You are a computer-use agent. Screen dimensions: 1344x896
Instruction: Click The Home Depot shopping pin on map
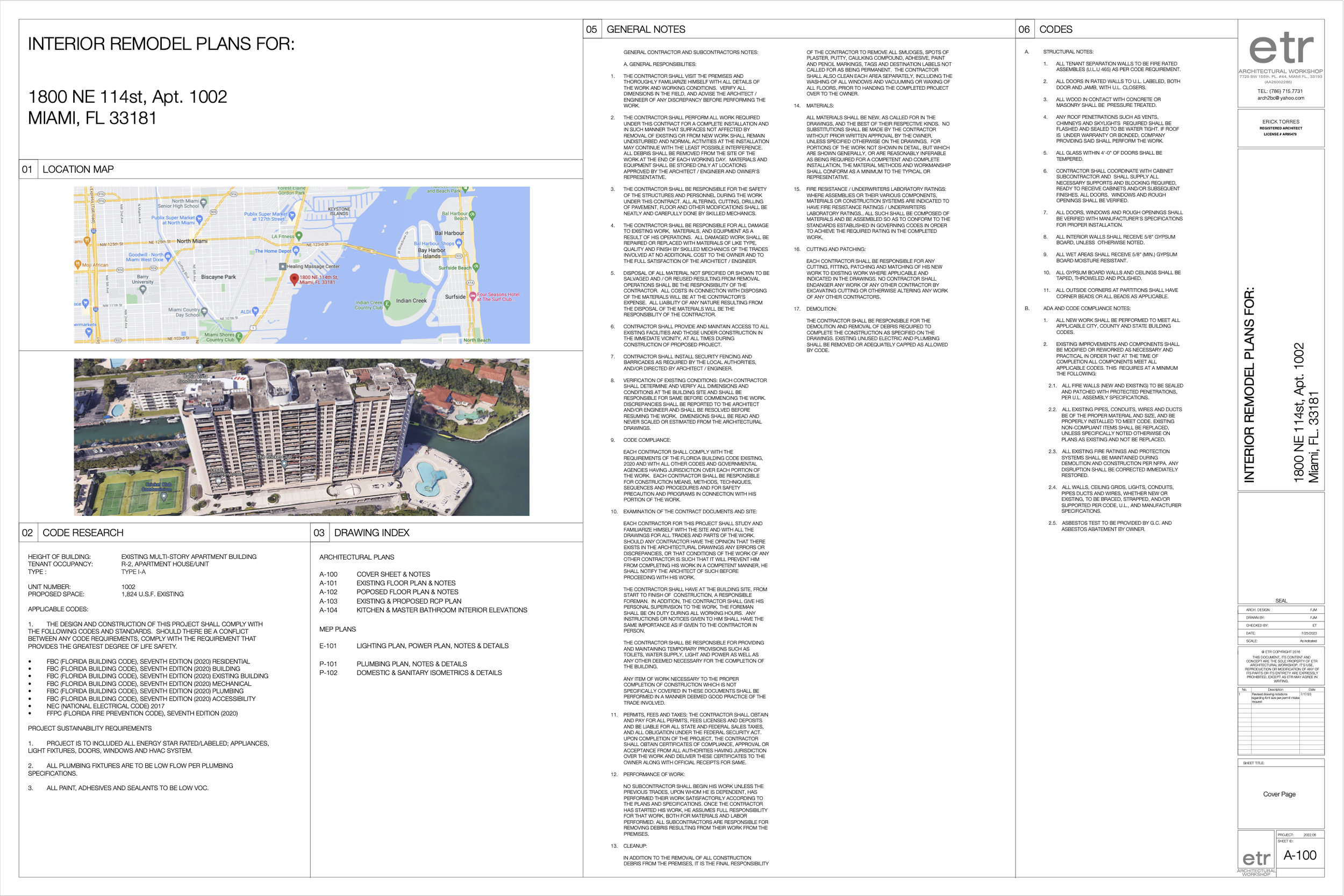click(x=296, y=250)
